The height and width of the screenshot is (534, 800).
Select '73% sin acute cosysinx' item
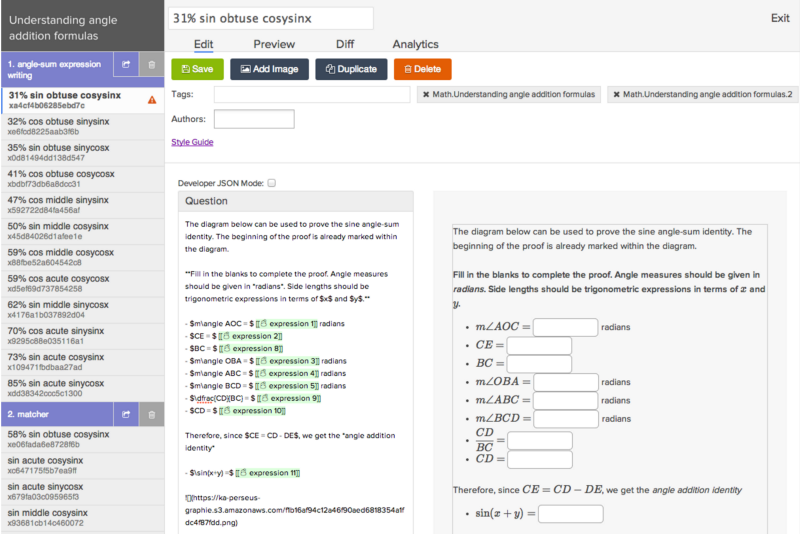83,362
